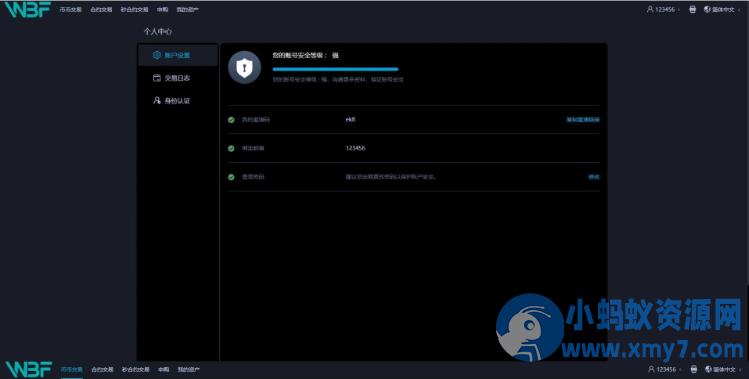Click the green check on the 123456 row
The width and height of the screenshot is (749, 379).
[231, 148]
